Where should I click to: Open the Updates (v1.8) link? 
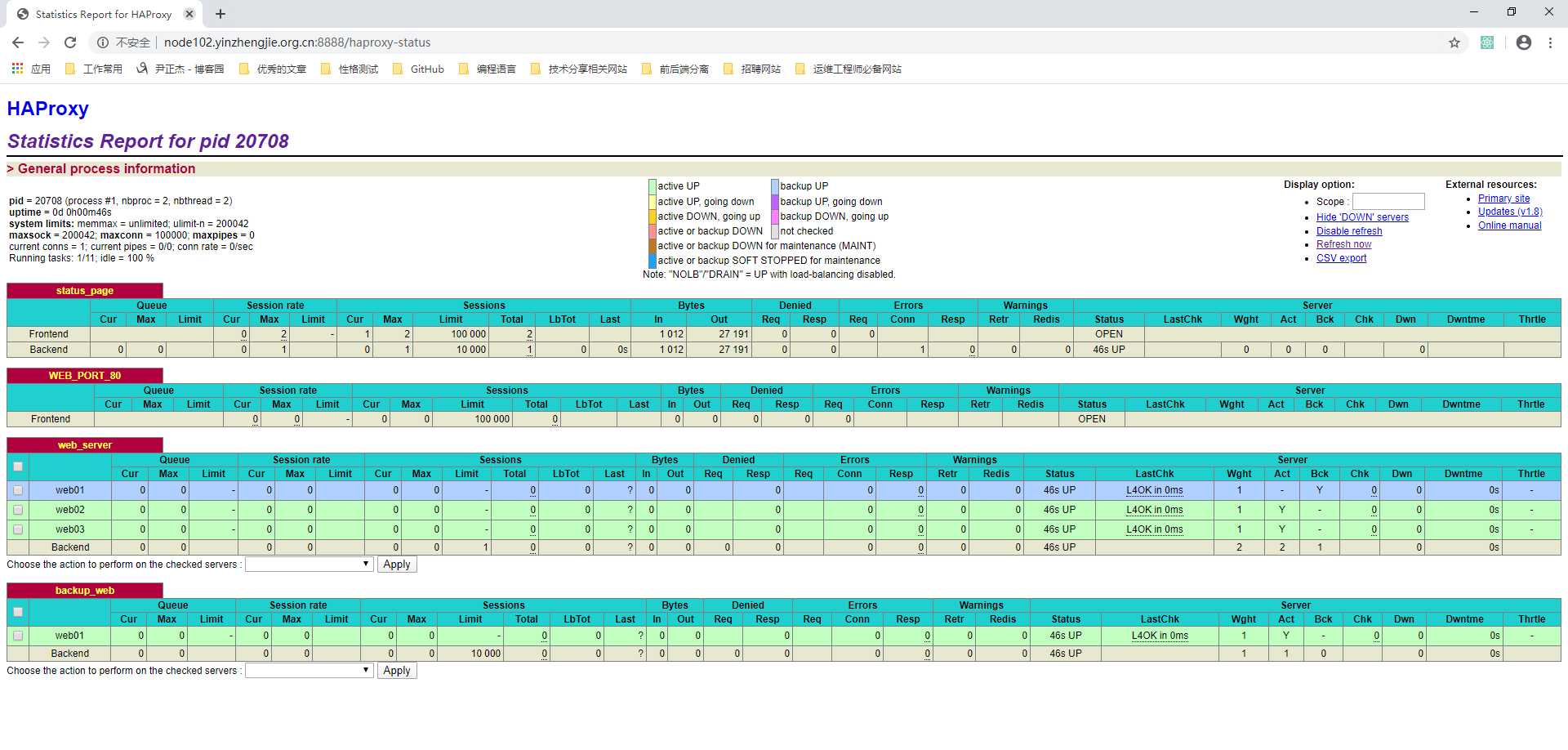1510,212
